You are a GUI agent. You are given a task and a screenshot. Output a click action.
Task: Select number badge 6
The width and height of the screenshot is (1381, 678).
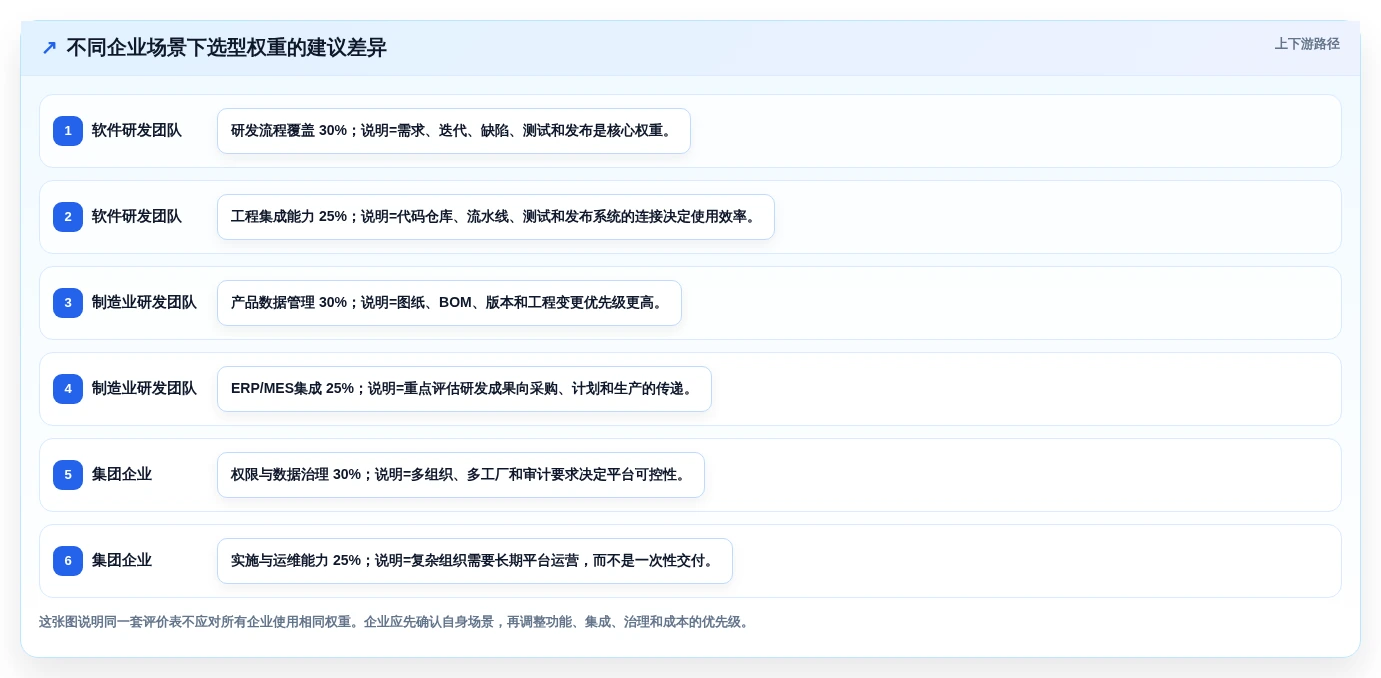click(68, 561)
